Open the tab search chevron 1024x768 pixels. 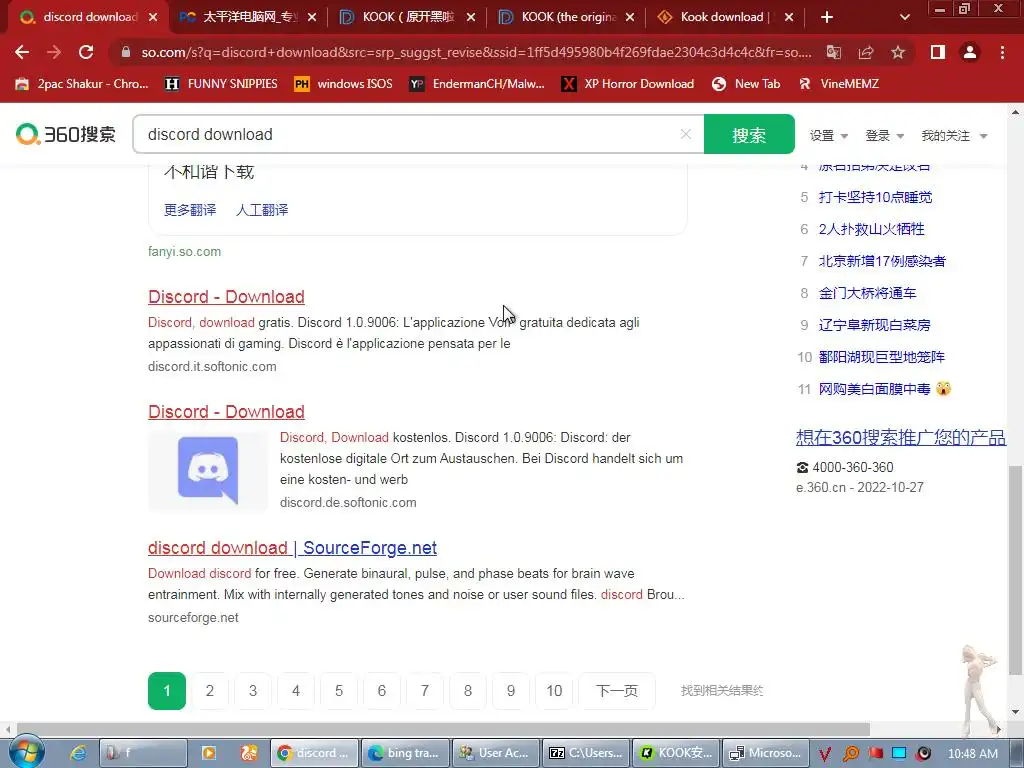pyautogui.click(x=904, y=17)
